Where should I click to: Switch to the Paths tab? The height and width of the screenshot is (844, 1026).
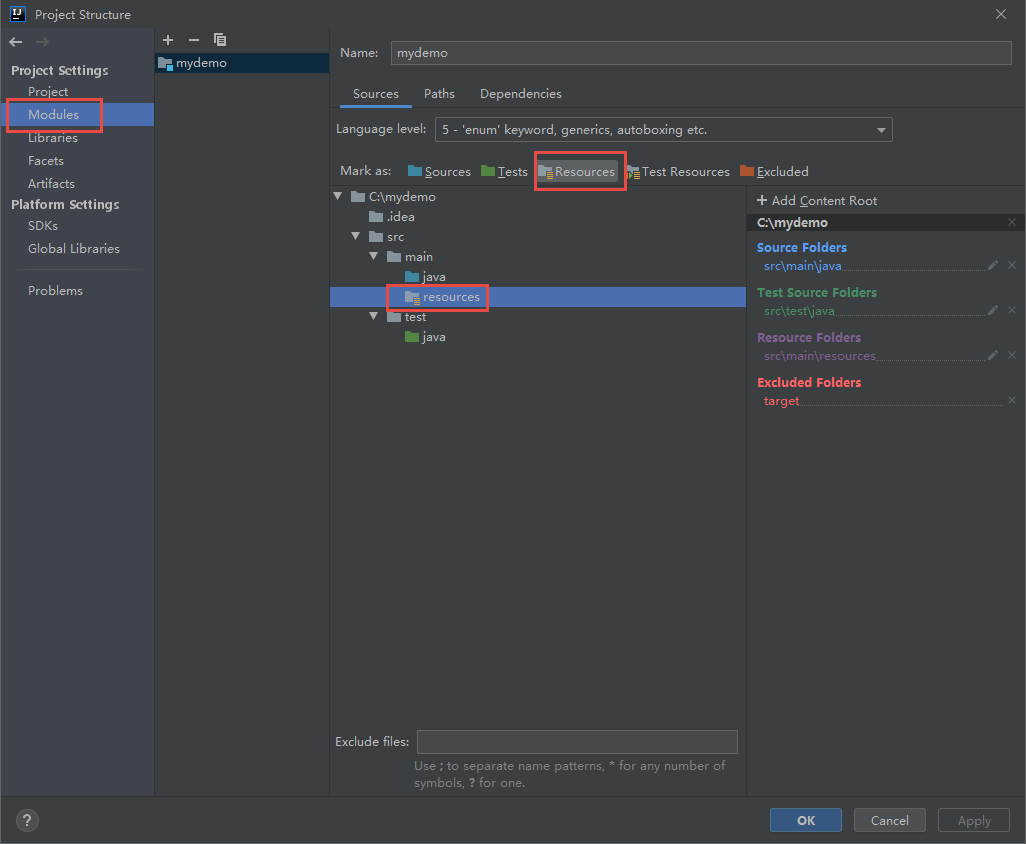tap(439, 94)
